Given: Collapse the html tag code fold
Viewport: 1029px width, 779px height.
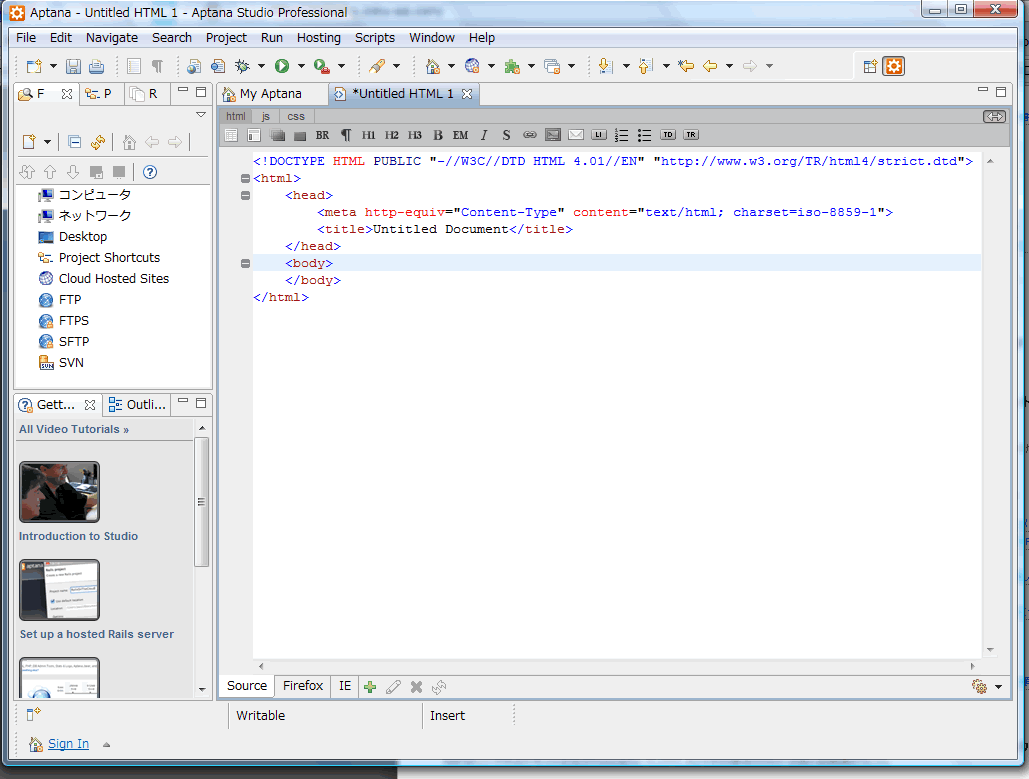Looking at the screenshot, I should pos(245,179).
